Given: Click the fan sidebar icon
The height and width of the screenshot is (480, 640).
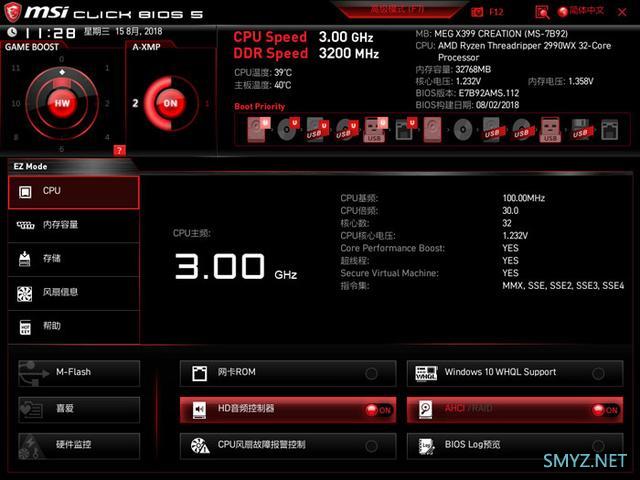Looking at the screenshot, I should (x=24, y=294).
